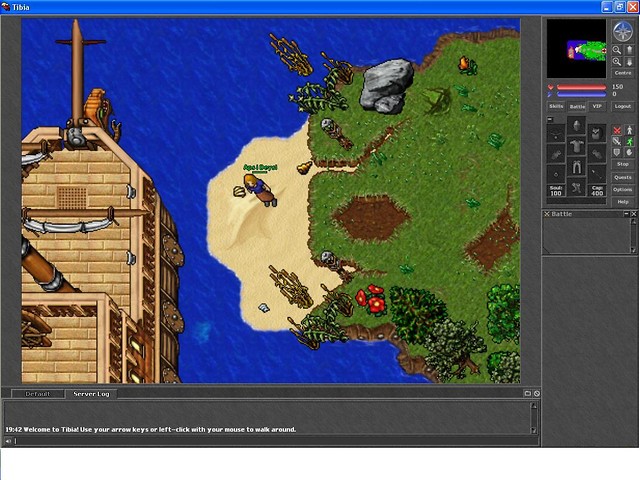This screenshot has height=480, width=640.
Task: Set stand mode white figure
Action: 629,131
